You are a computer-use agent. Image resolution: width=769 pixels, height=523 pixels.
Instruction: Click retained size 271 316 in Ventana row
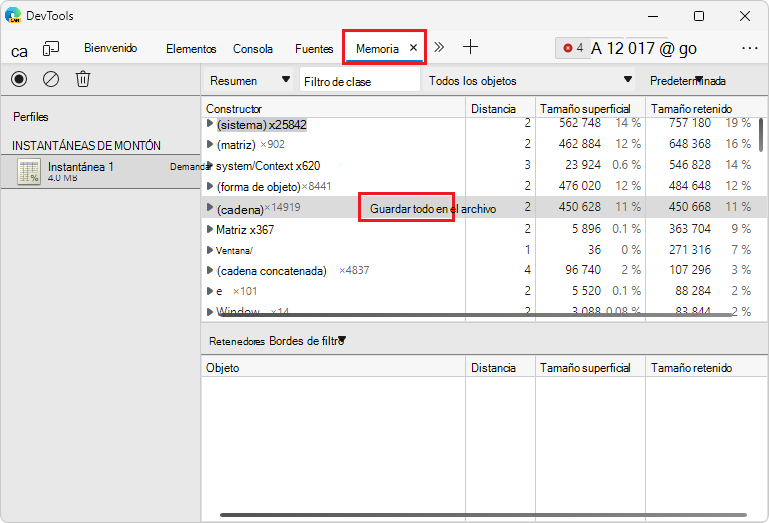tap(690, 250)
